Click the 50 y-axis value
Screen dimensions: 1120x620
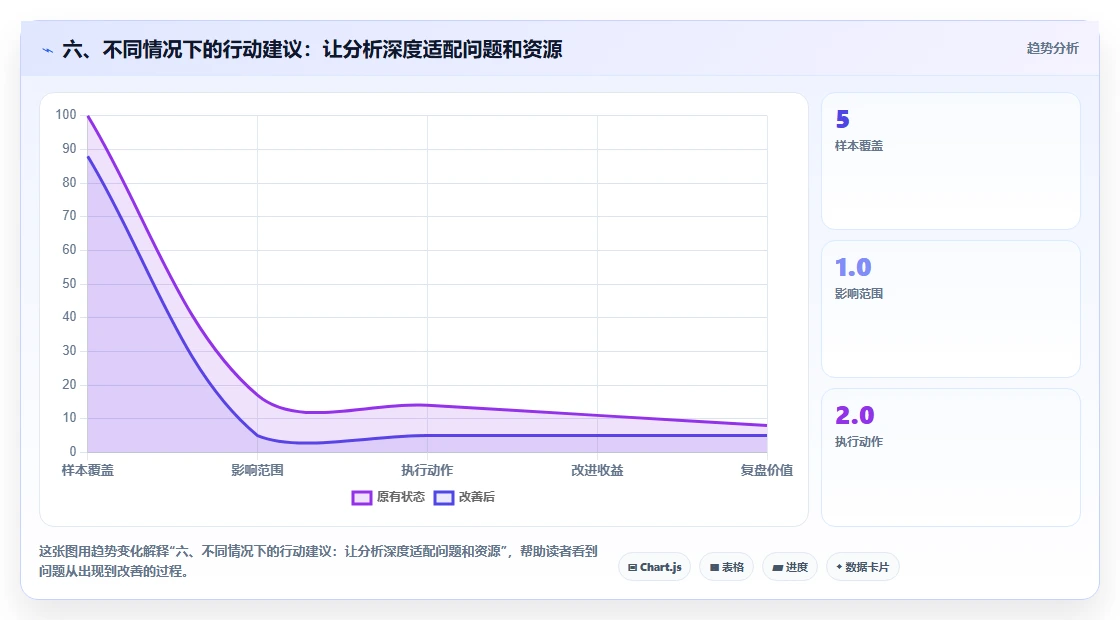pyautogui.click(x=69, y=284)
